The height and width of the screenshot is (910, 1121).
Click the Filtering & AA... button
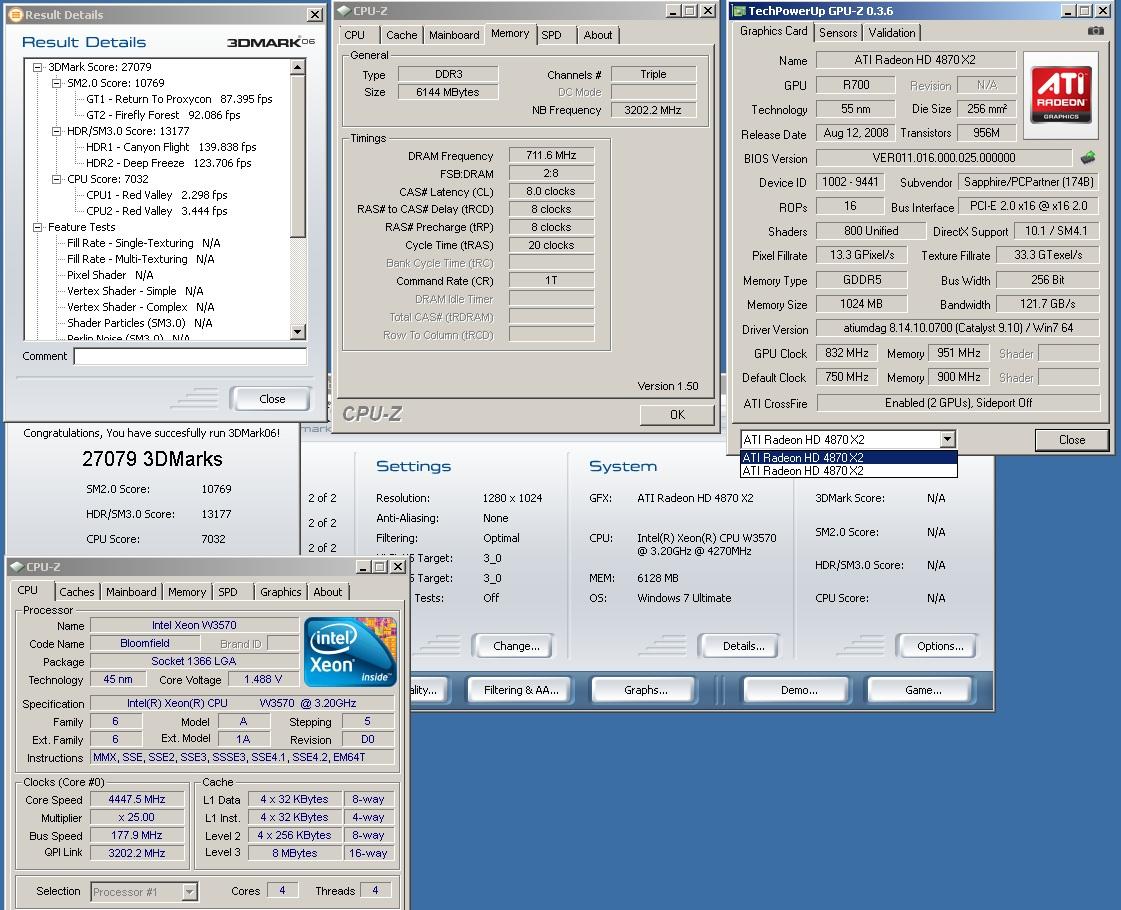[521, 691]
